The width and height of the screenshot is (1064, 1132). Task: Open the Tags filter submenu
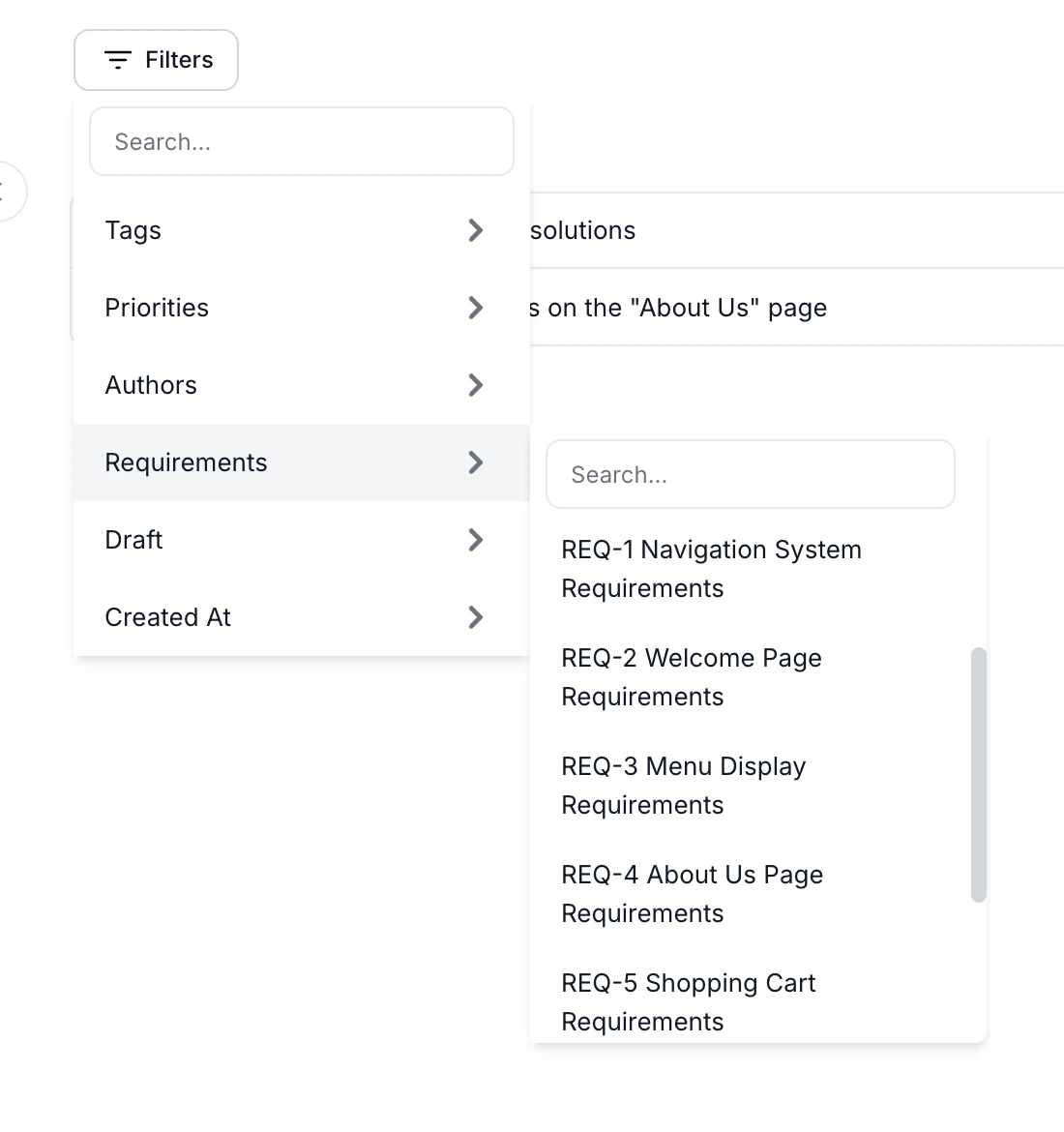click(x=302, y=230)
